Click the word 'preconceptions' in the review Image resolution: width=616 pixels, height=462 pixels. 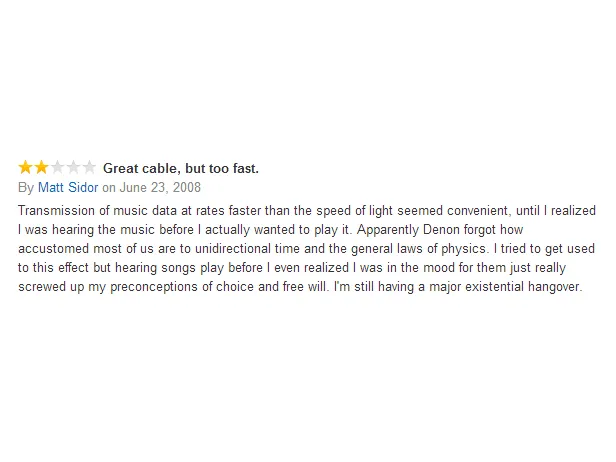[x=154, y=287]
